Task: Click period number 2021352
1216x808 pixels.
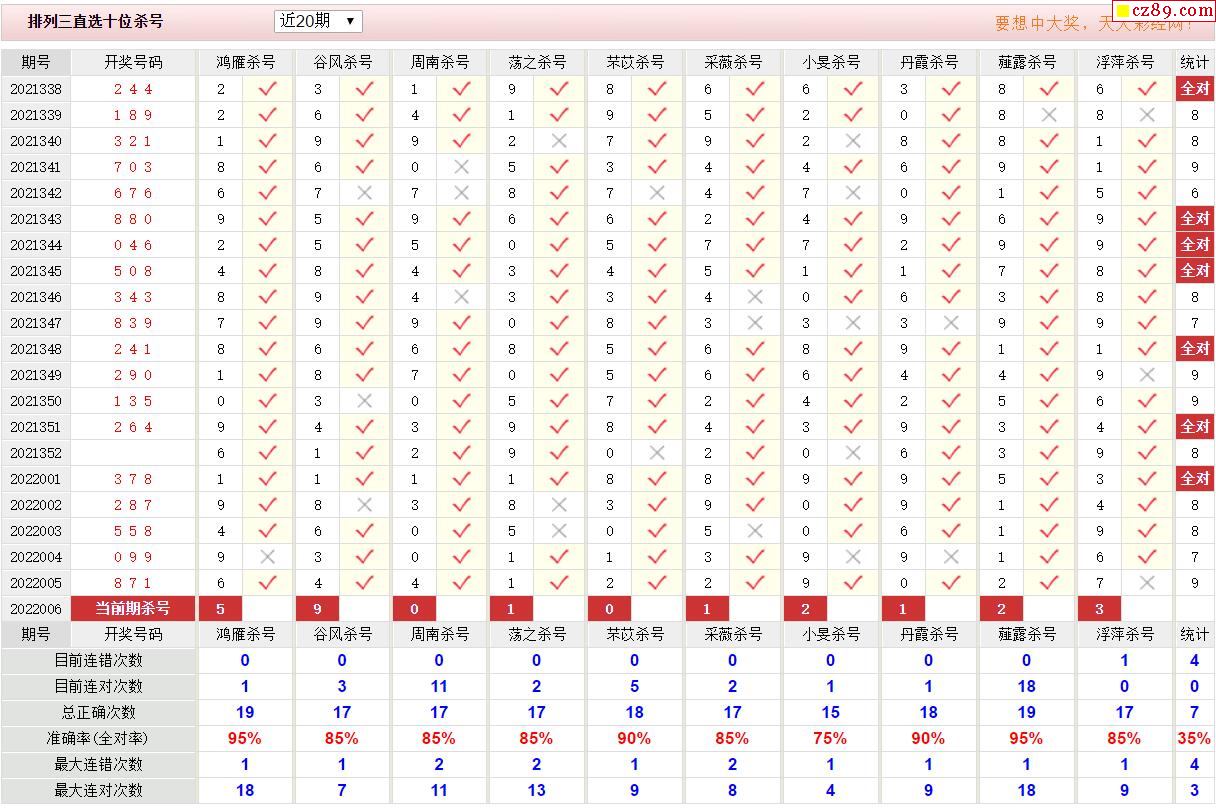Action: (36, 453)
